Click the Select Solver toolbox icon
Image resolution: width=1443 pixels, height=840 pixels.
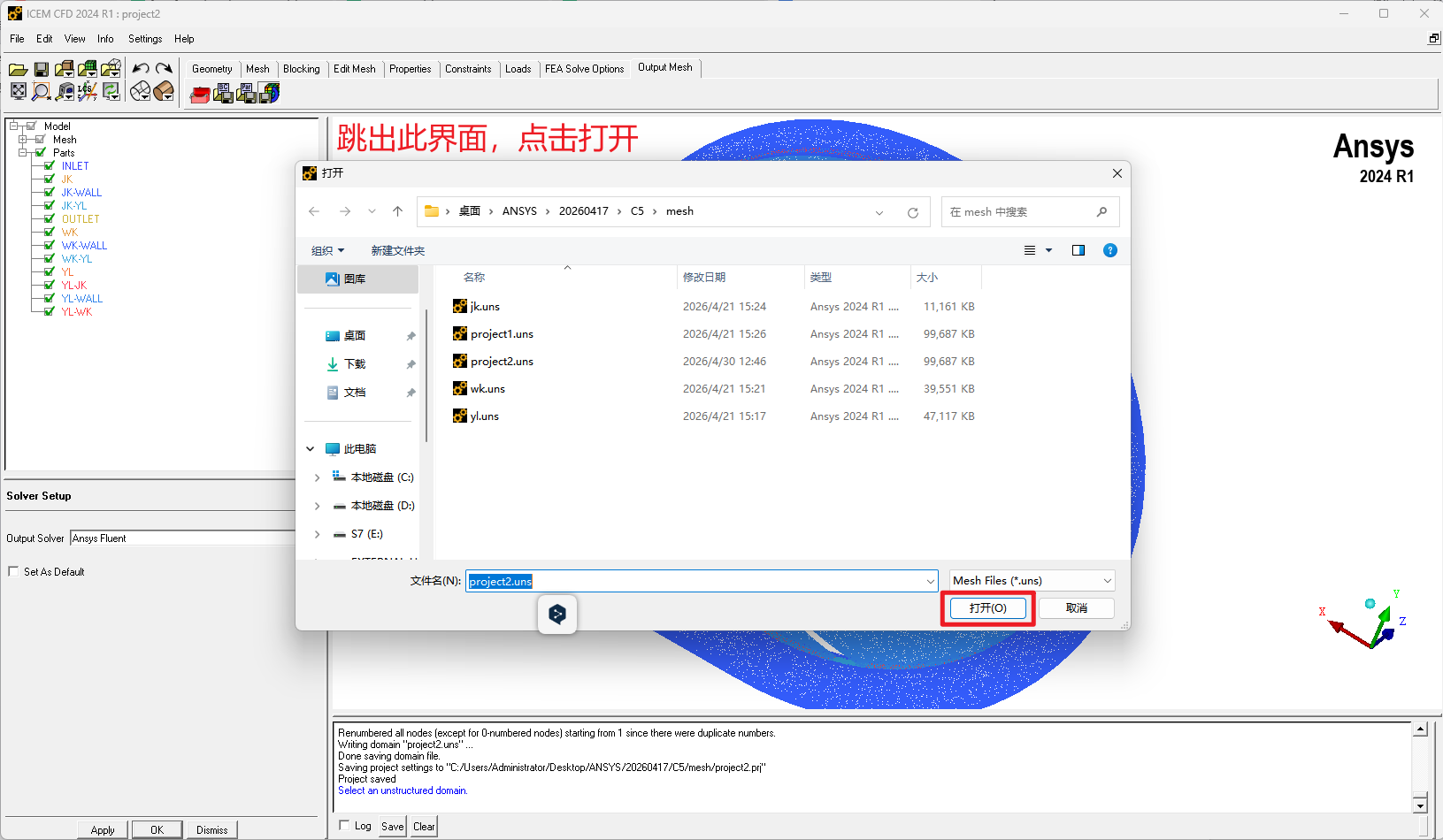[x=201, y=94]
